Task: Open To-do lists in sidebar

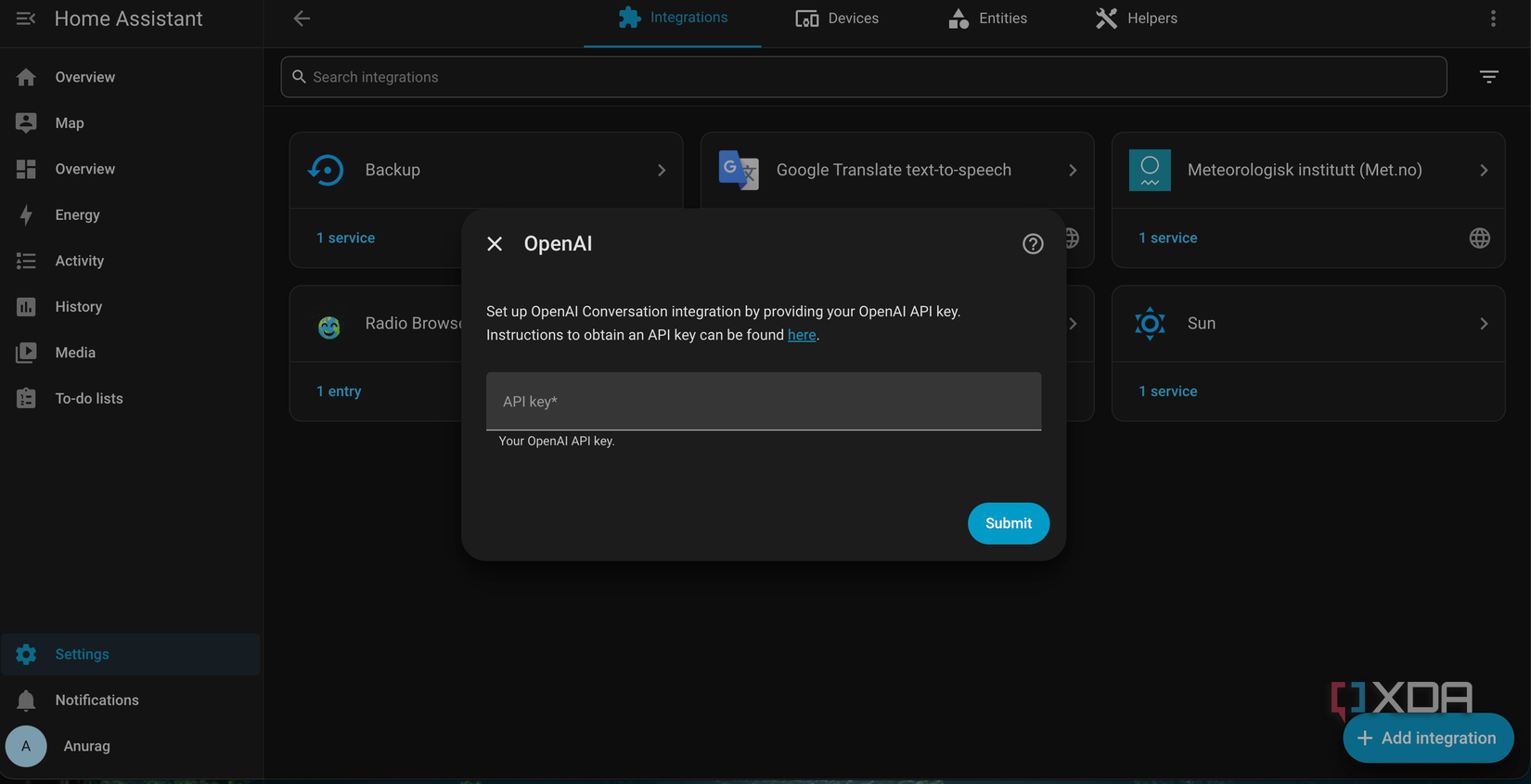Action: (132, 399)
